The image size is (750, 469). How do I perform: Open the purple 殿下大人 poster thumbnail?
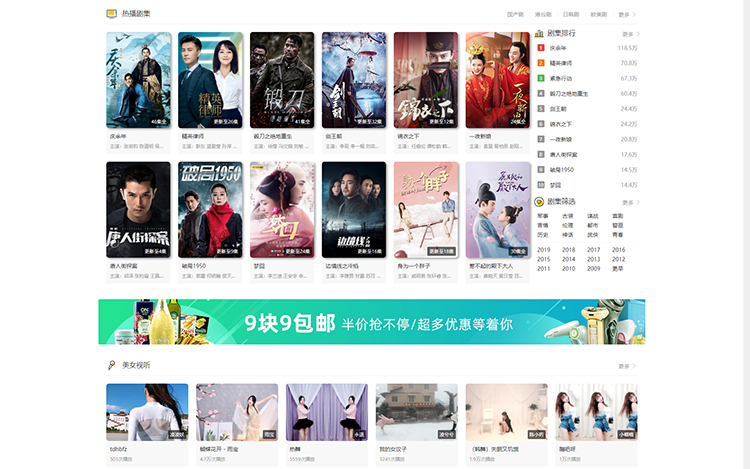498,209
